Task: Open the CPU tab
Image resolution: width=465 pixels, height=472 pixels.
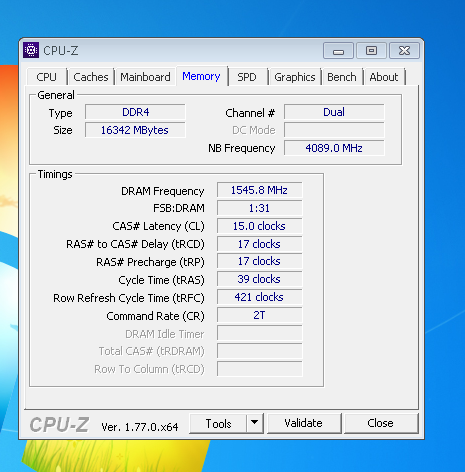Action: 46,77
